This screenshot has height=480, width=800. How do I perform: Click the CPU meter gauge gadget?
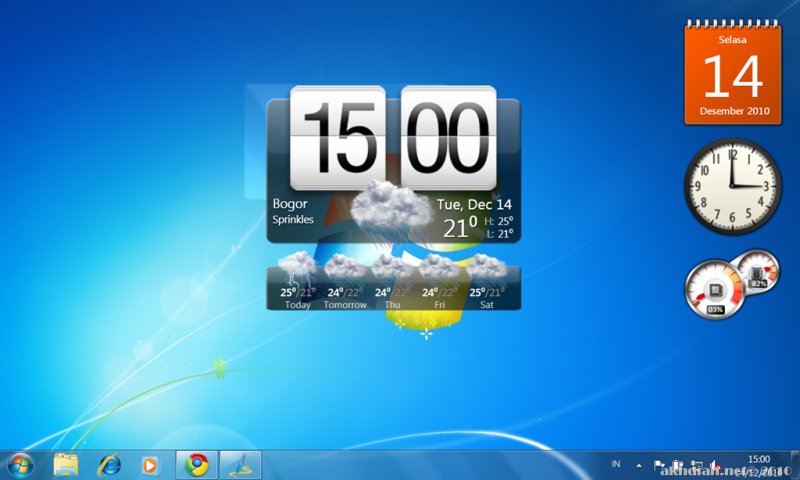click(714, 290)
